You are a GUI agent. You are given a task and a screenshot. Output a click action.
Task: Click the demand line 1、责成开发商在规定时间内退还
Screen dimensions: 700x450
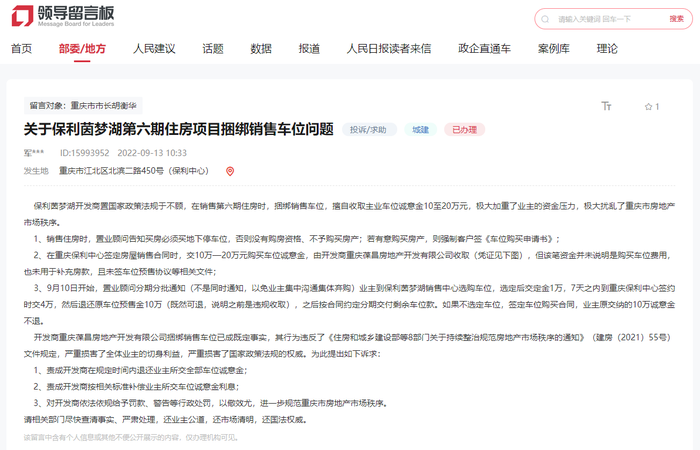coord(140,370)
